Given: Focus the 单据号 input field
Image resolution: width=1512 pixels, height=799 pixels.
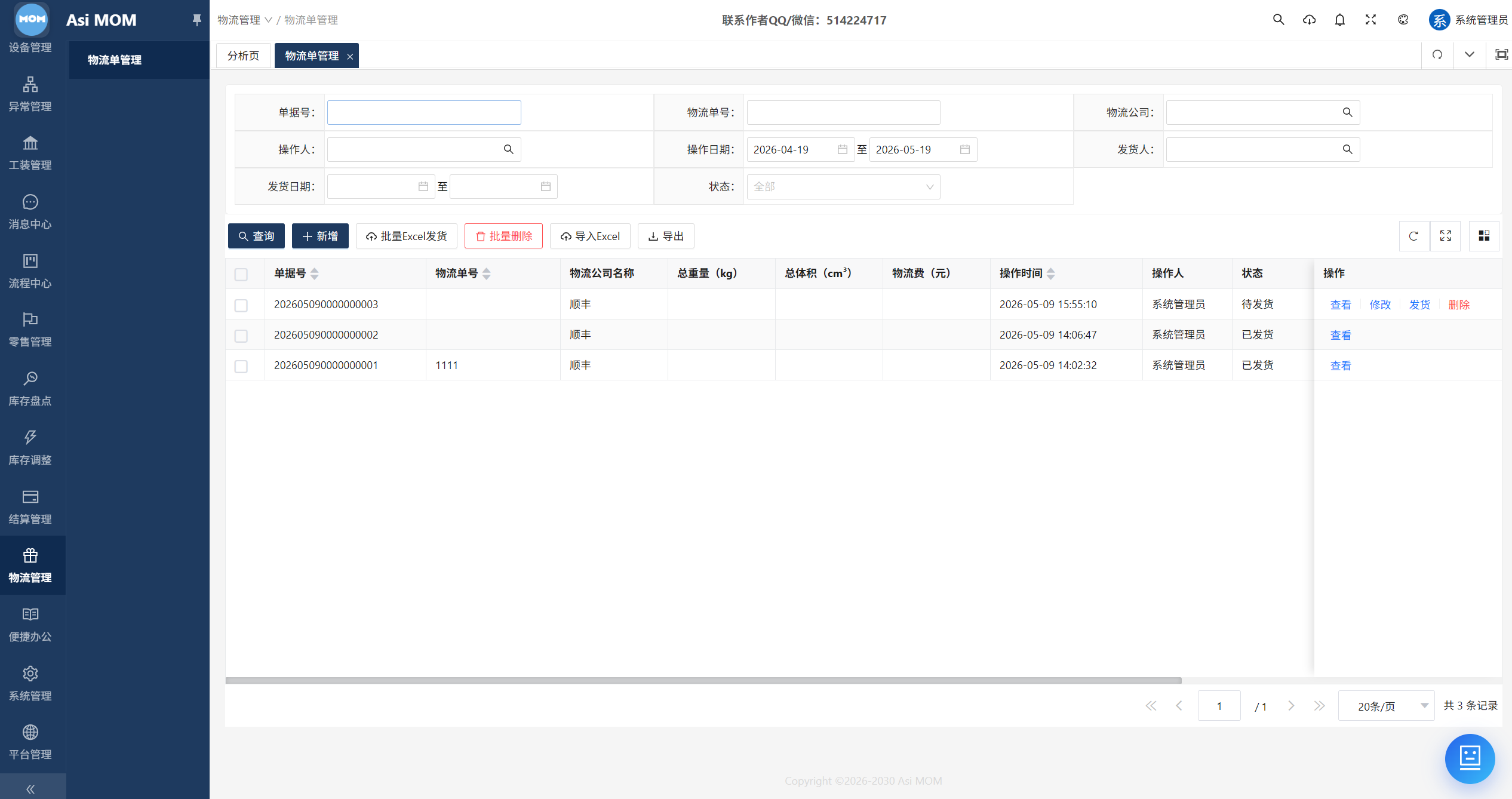Looking at the screenshot, I should pyautogui.click(x=424, y=112).
